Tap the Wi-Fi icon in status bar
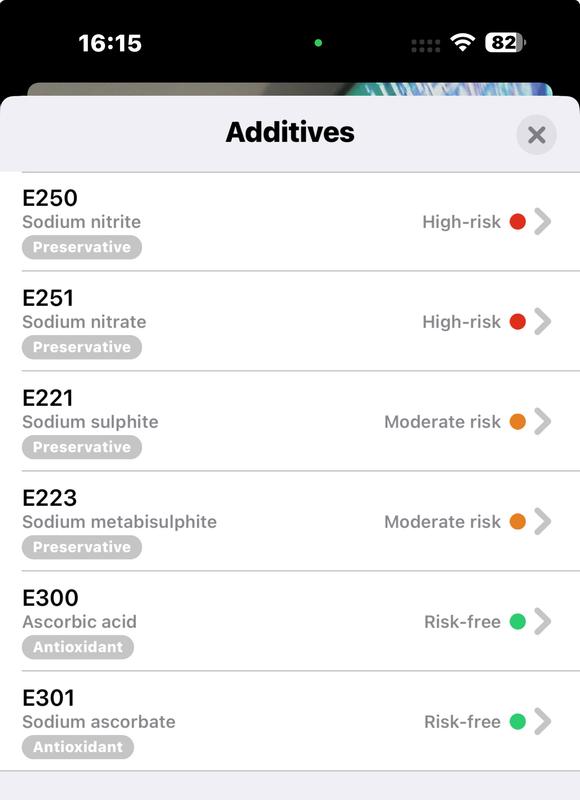Viewport: 580px width, 800px height. (x=463, y=43)
